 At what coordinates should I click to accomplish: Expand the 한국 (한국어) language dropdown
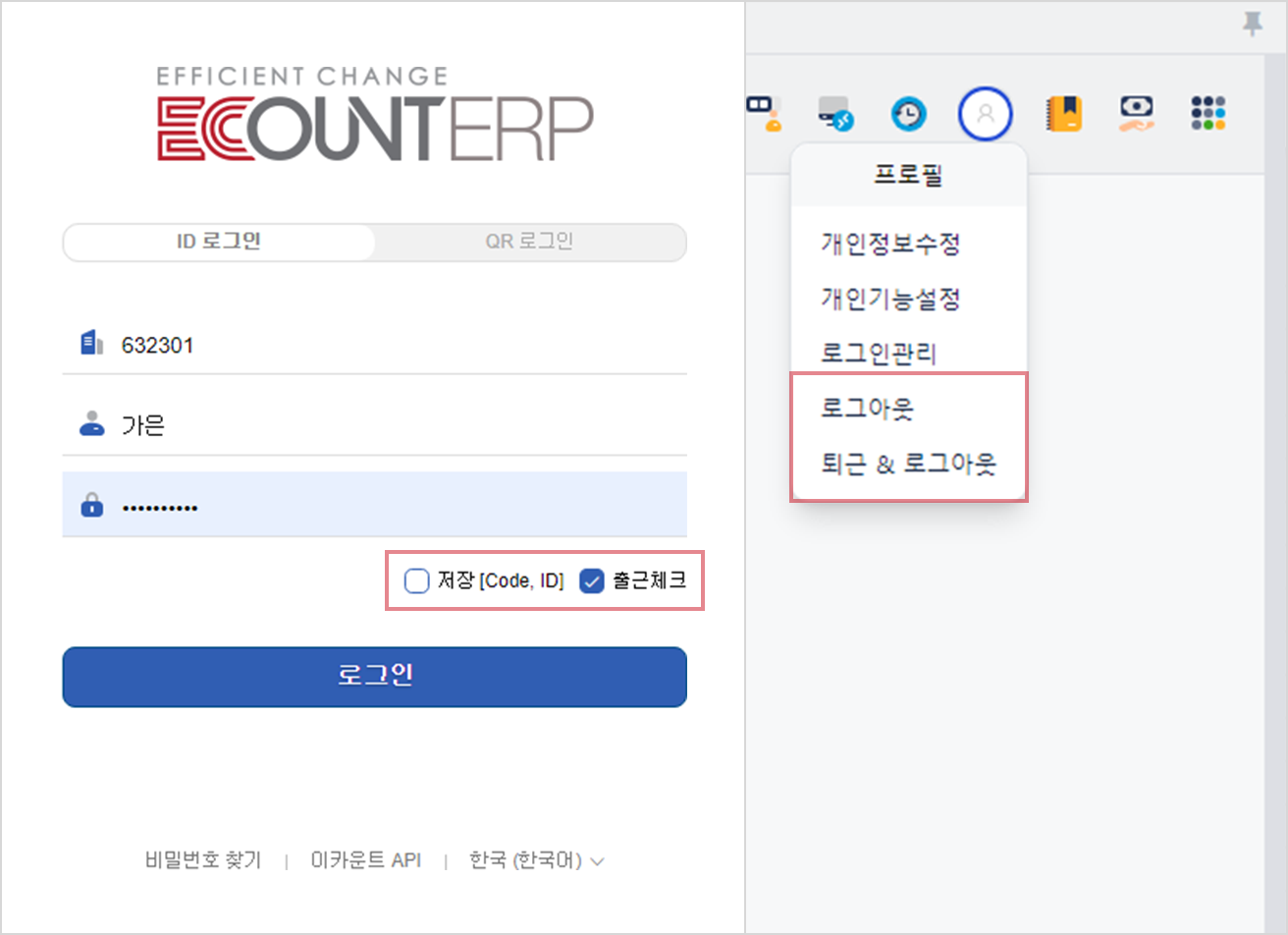(x=536, y=860)
